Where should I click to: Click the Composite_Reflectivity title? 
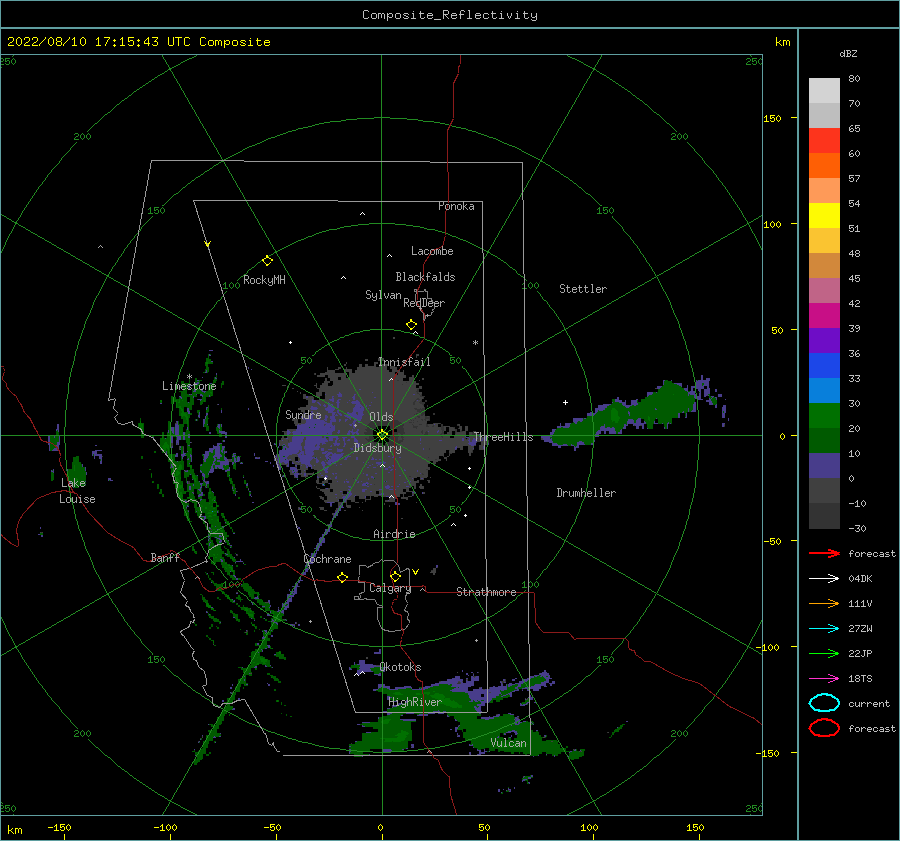[449, 15]
